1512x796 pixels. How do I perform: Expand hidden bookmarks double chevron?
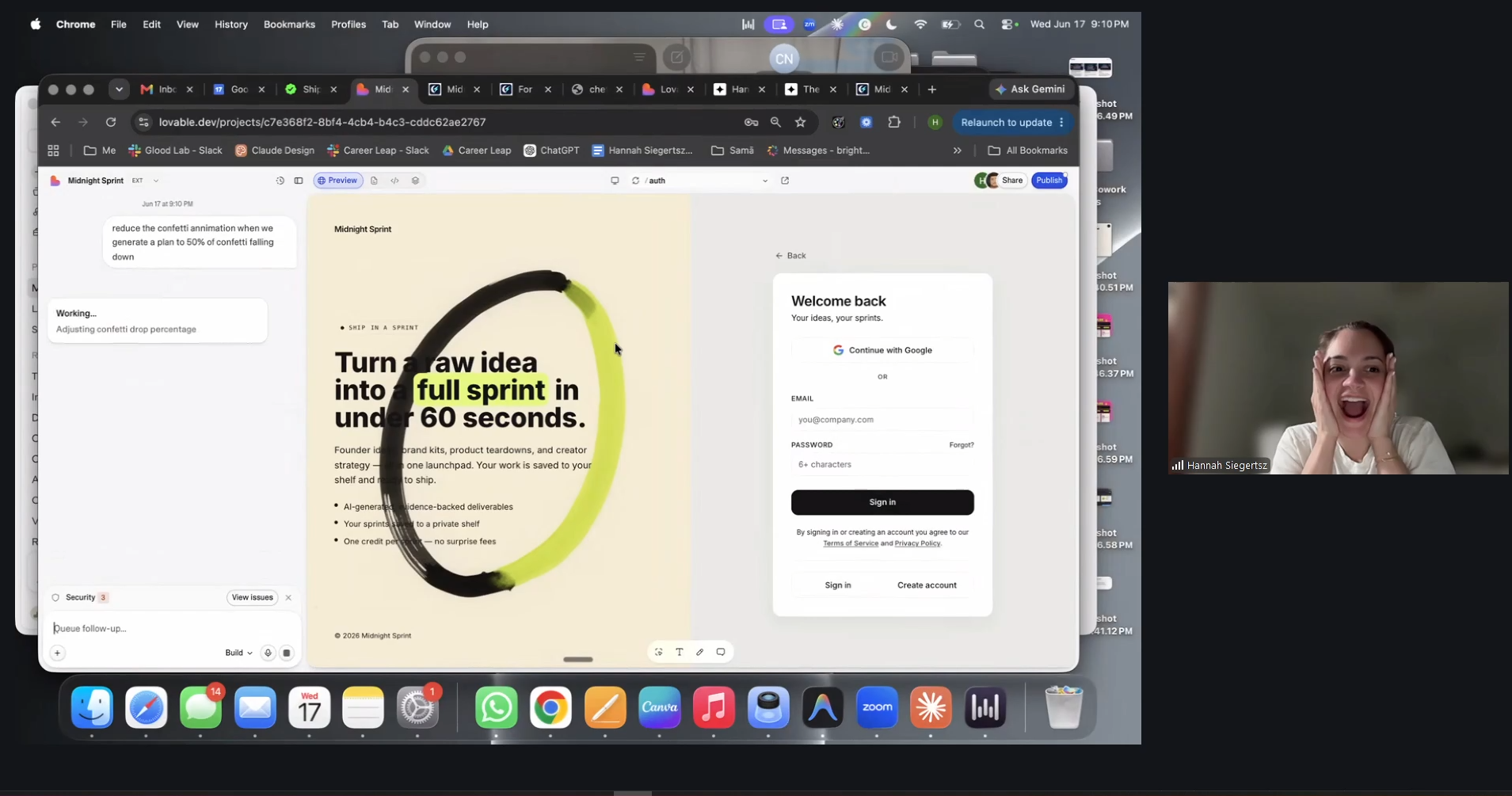coord(958,150)
